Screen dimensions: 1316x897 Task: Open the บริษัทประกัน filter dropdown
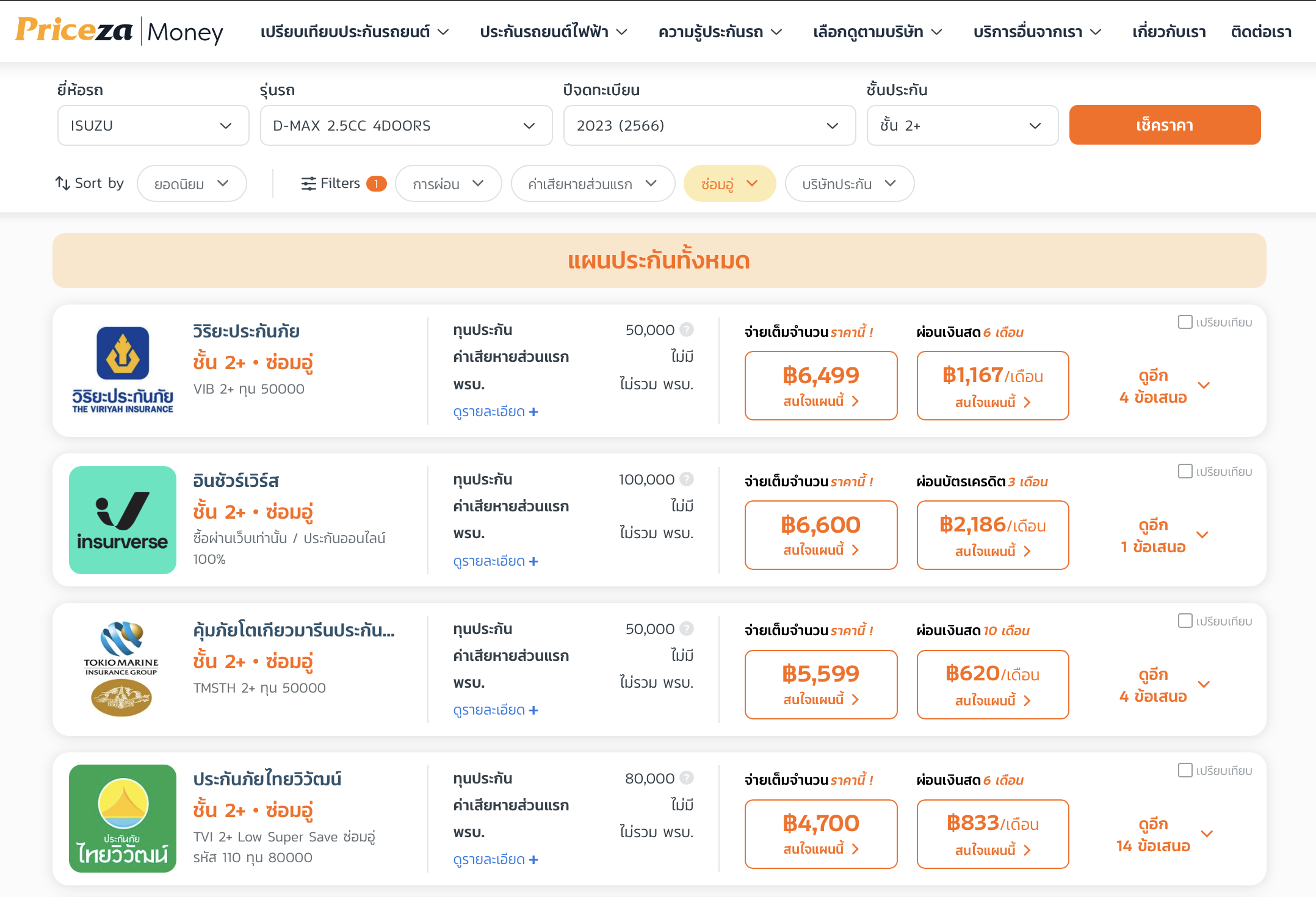[849, 184]
